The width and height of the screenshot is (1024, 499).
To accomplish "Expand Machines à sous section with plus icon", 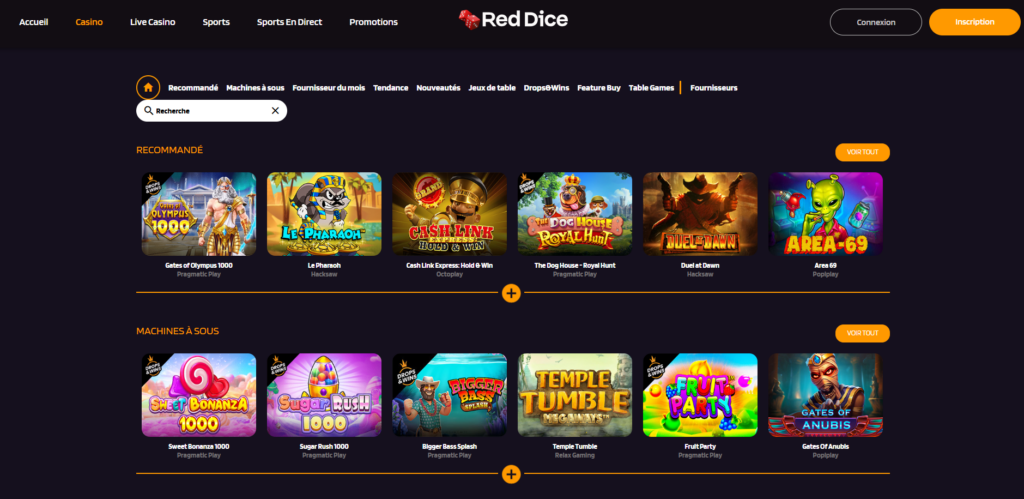I will coord(511,474).
